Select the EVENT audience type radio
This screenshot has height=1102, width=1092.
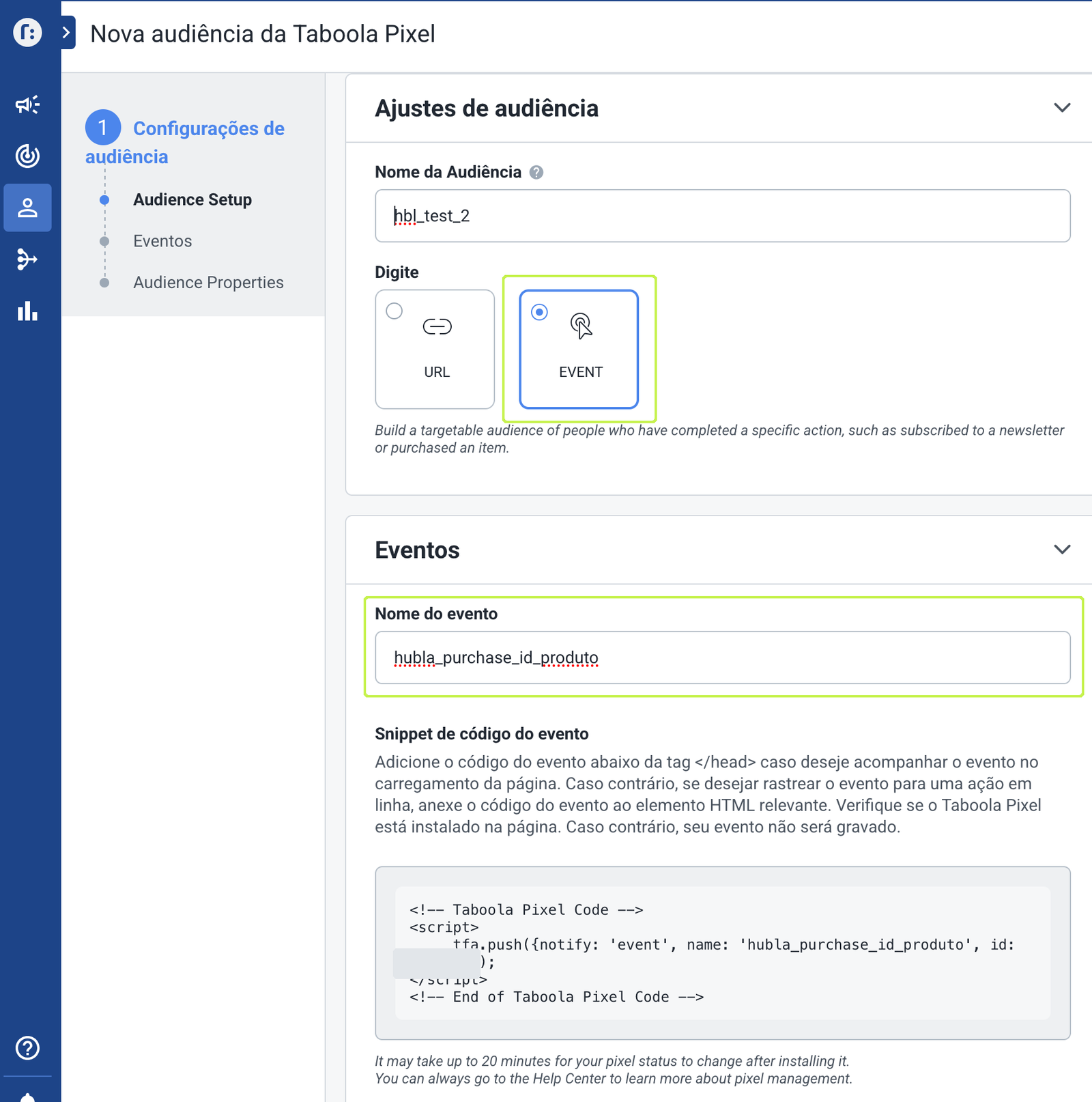(539, 312)
